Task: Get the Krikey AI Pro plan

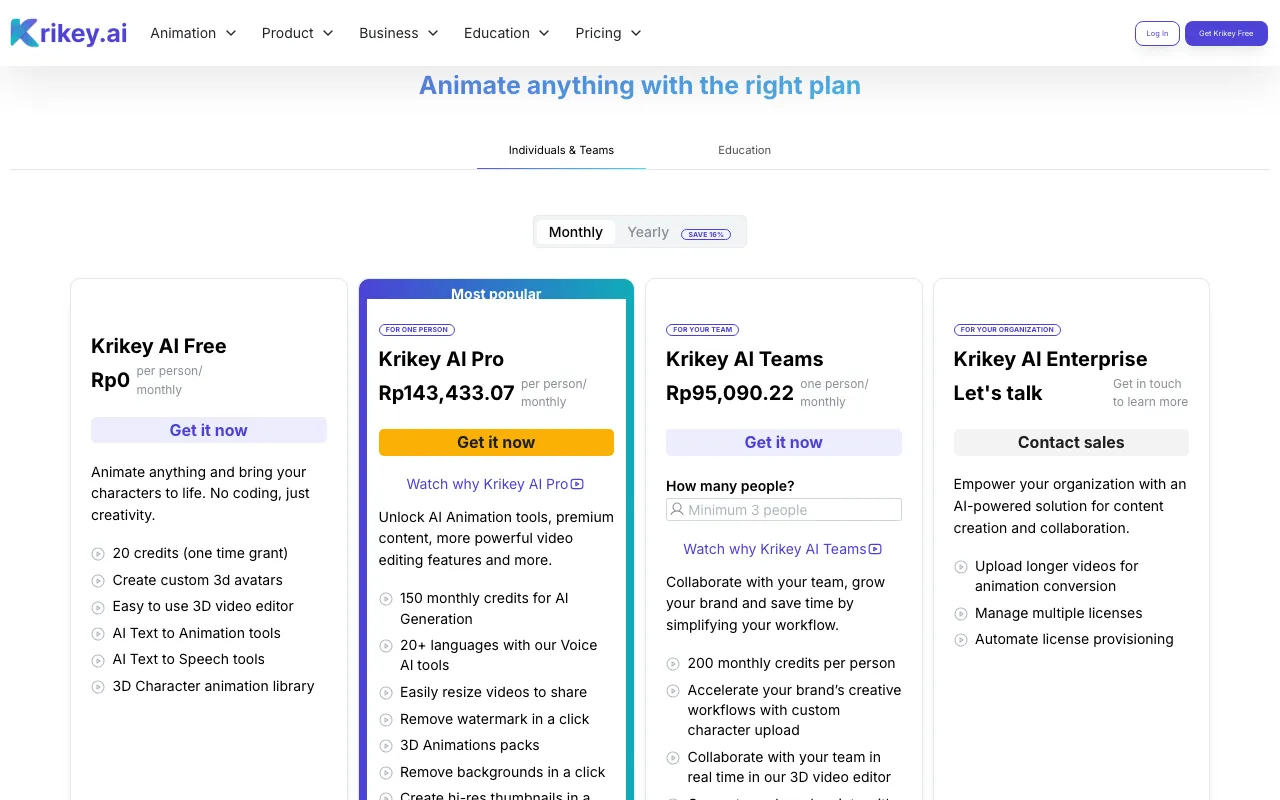Action: click(496, 442)
